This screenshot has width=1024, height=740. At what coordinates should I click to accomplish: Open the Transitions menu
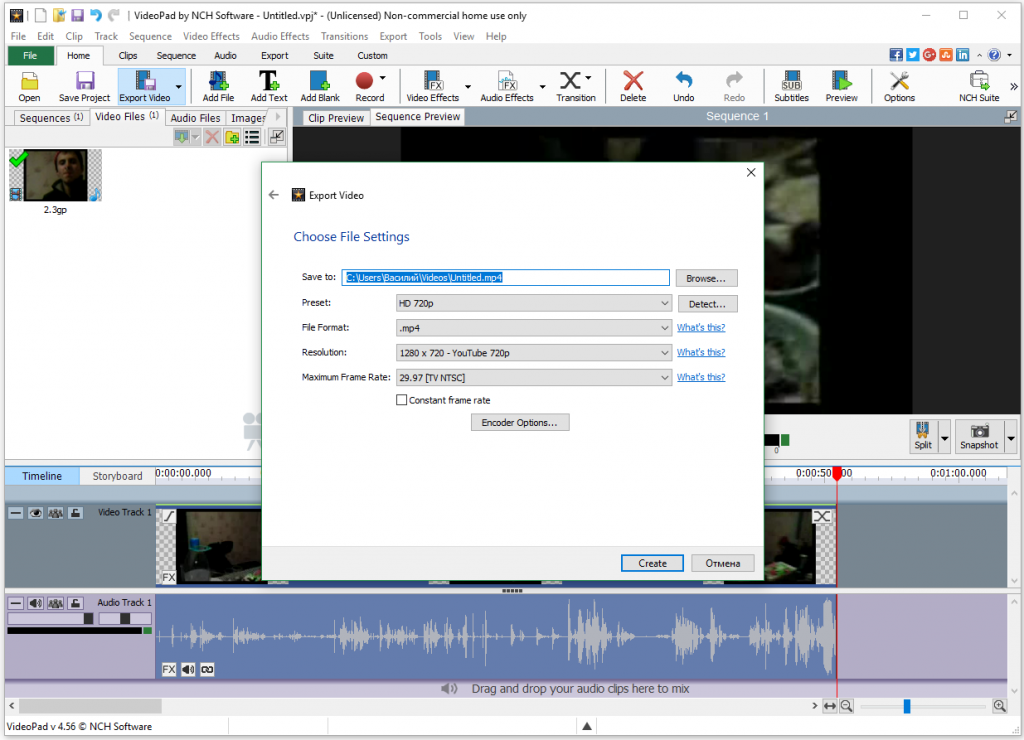pyautogui.click(x=344, y=37)
